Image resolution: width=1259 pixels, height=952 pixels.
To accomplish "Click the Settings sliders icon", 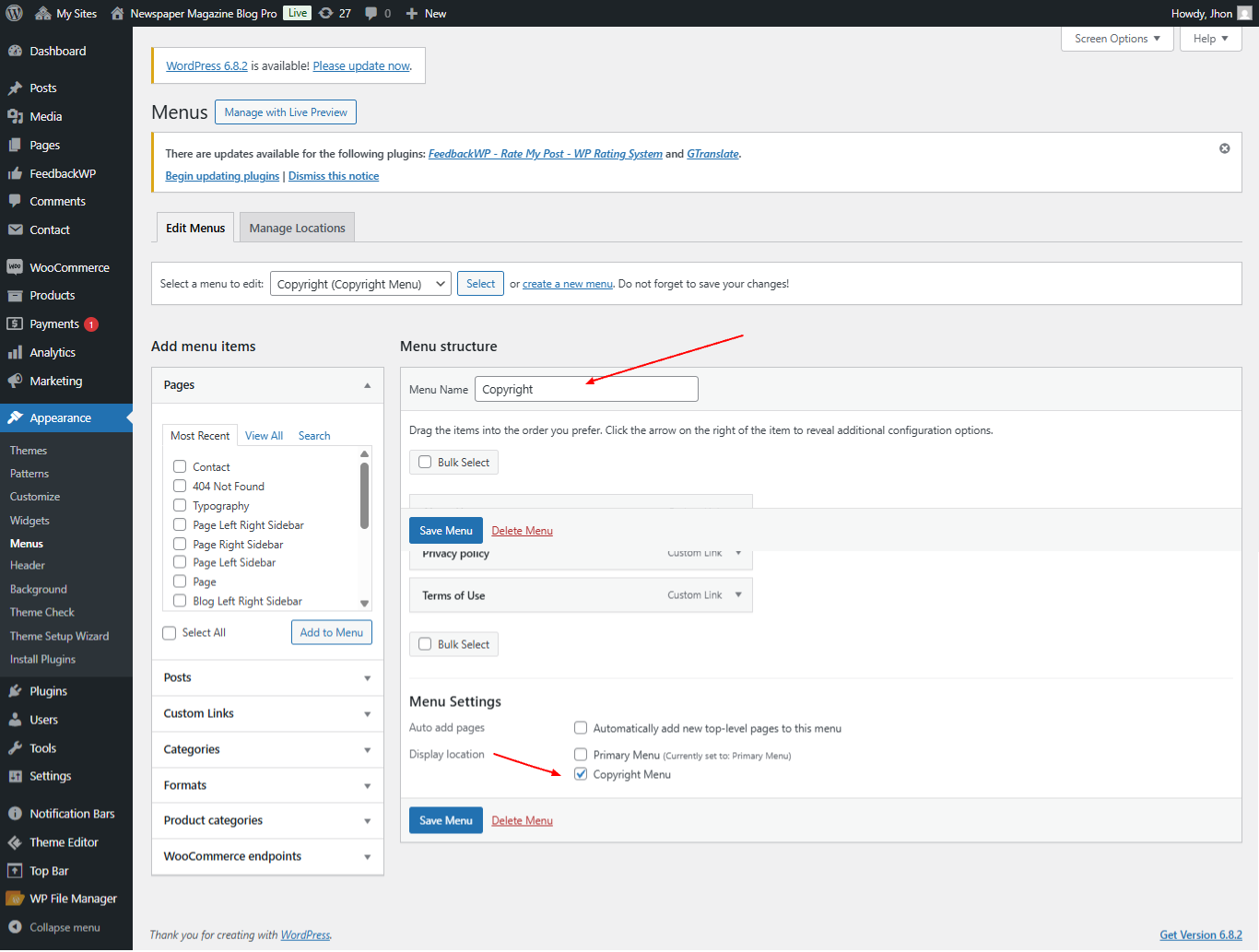I will pyautogui.click(x=15, y=776).
